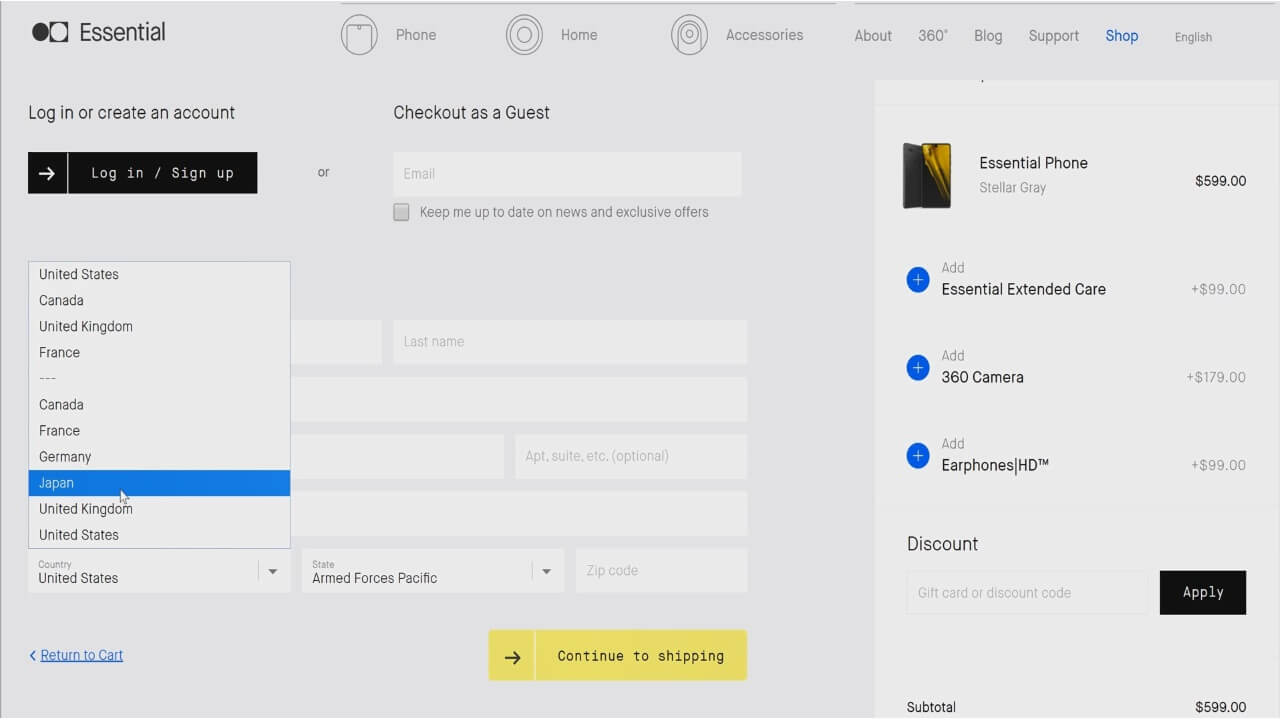Expand the State dropdown arrow
The width and height of the screenshot is (1280, 720).
click(546, 571)
